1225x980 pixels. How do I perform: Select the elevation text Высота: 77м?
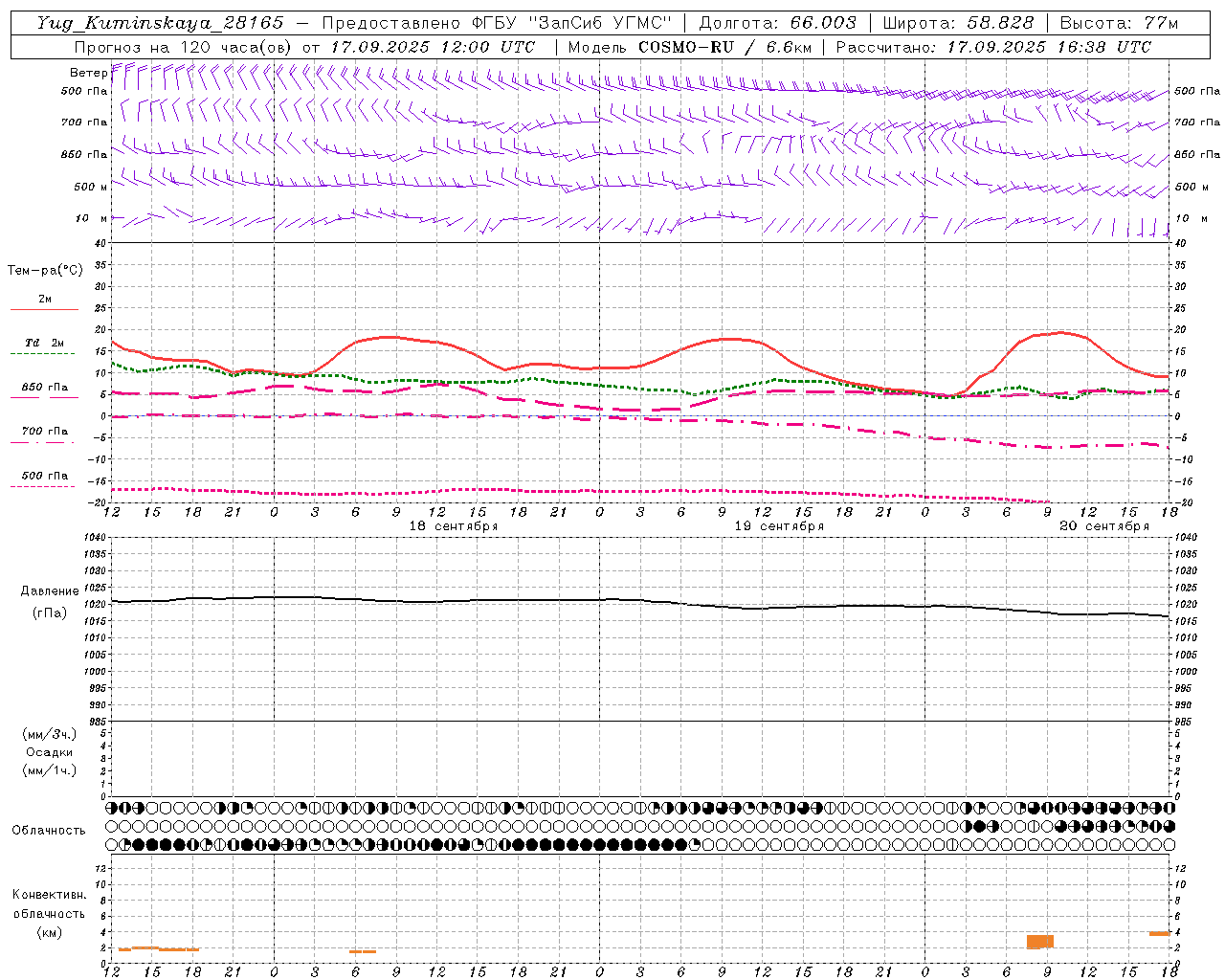[x=1119, y=23]
